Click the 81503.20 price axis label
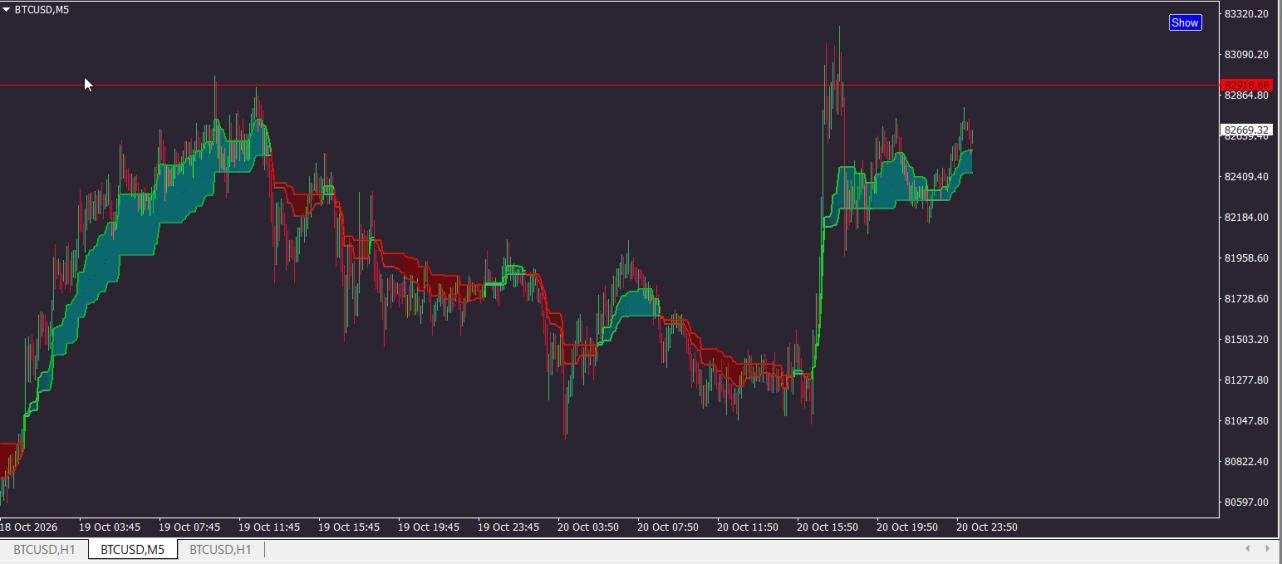1282x564 pixels. coord(1247,339)
